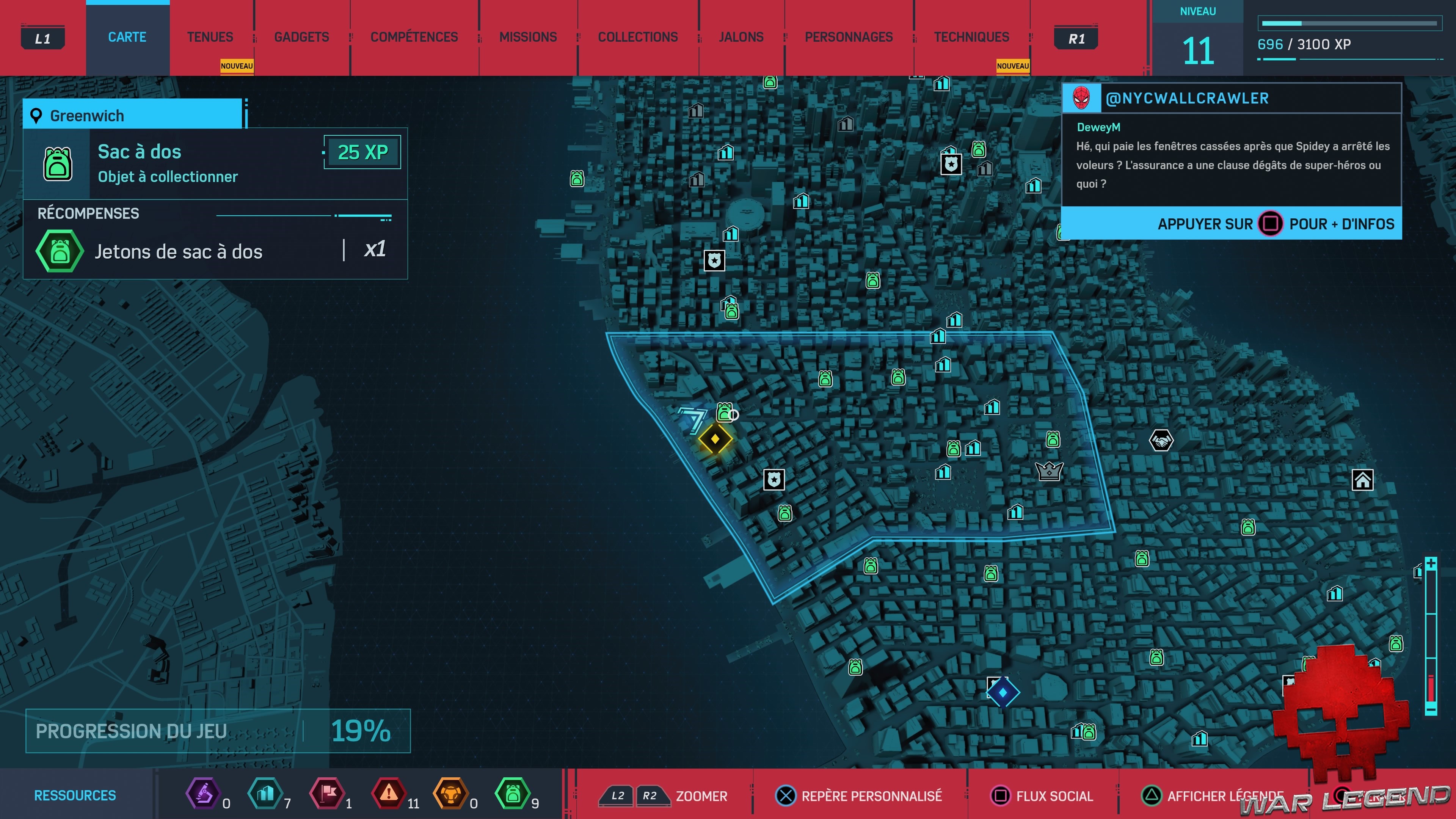Click the Repère Personnalisé cross button
This screenshot has width=1456, height=819.
pyautogui.click(x=786, y=796)
